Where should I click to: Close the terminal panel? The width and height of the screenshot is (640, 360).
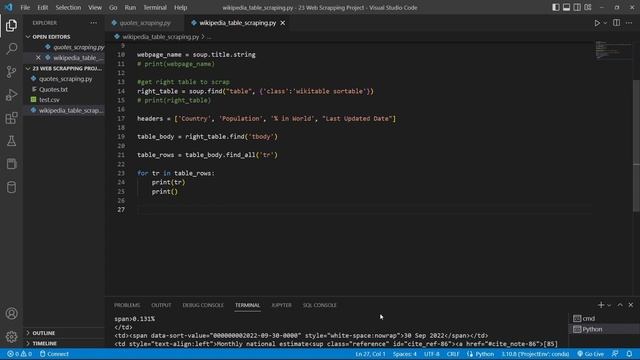pyautogui.click(x=631, y=305)
